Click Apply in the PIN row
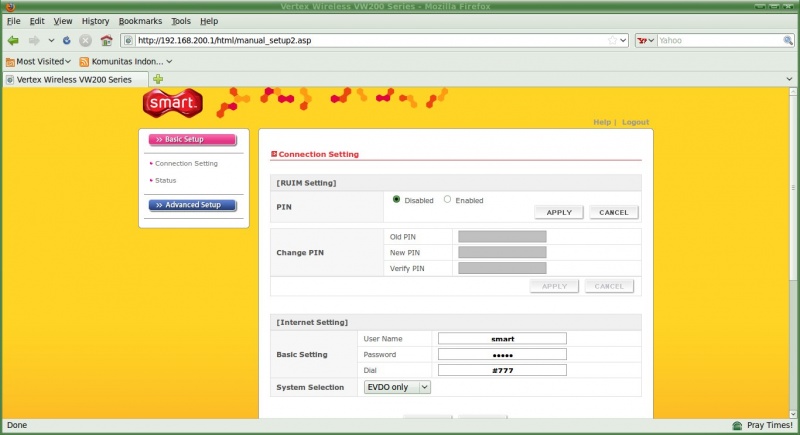 559,212
